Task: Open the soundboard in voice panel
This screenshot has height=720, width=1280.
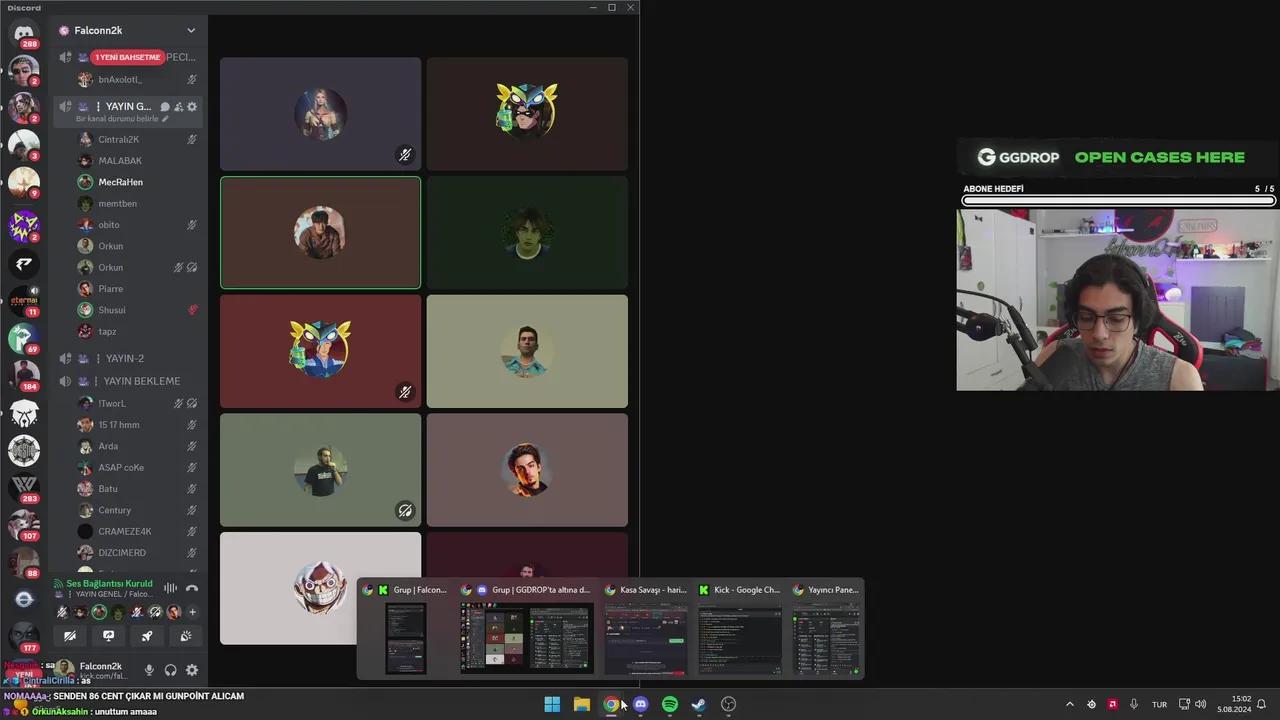Action: pos(186,636)
